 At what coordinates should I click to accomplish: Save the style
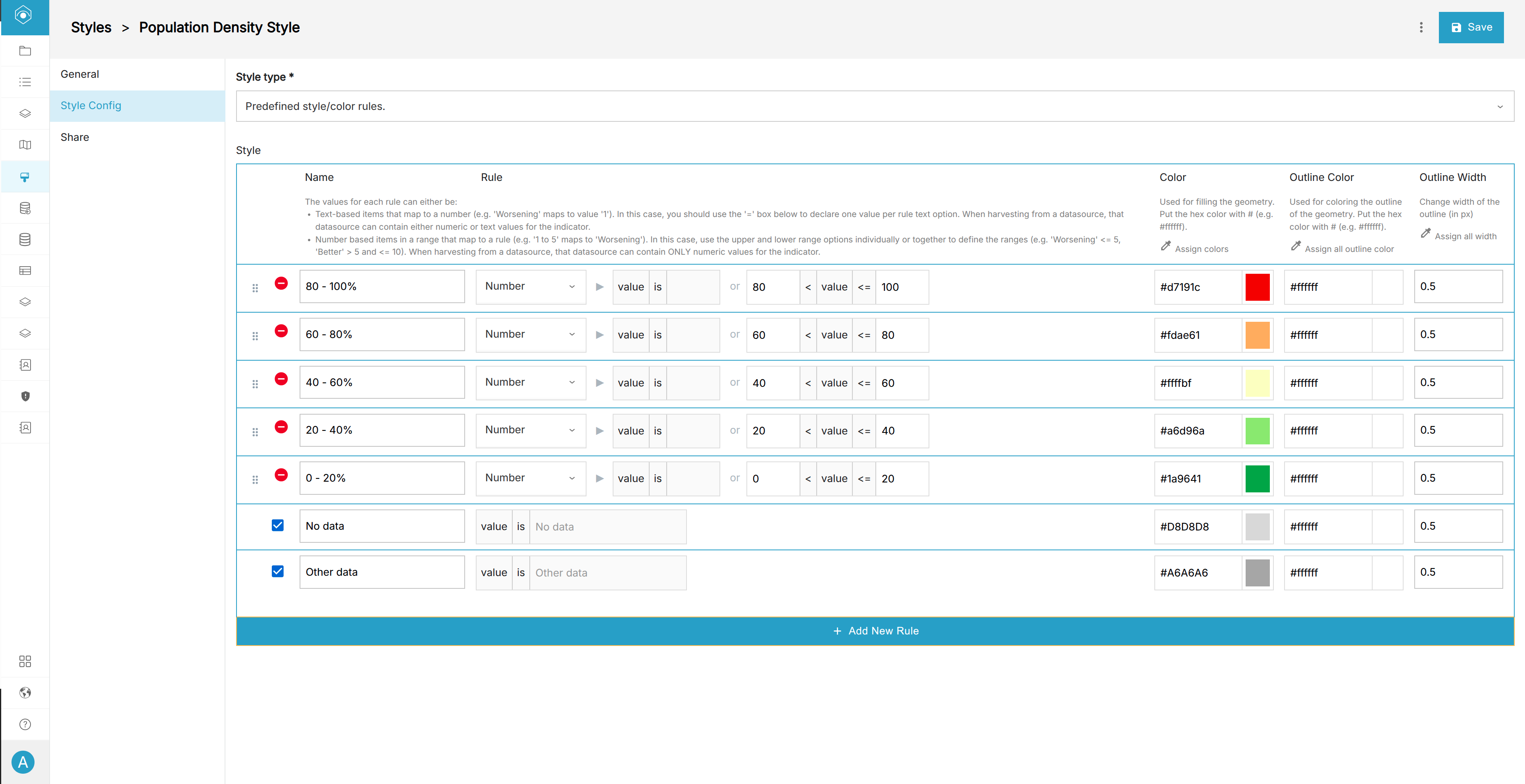tap(1471, 27)
